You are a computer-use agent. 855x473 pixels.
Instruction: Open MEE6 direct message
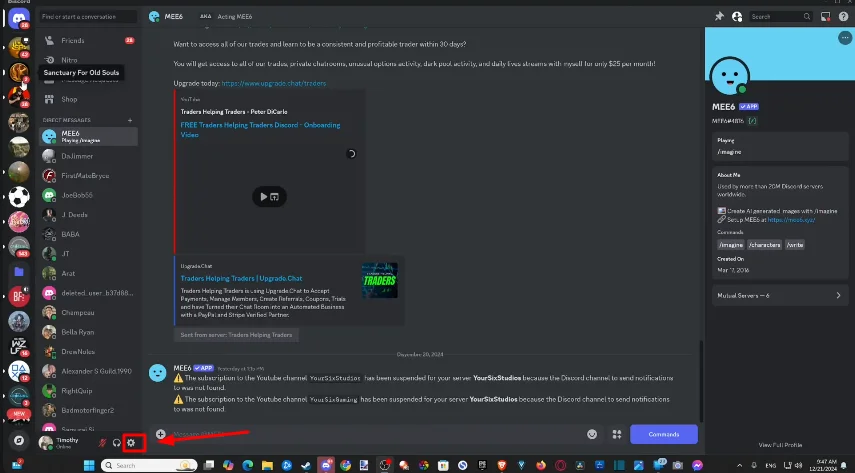(89, 136)
